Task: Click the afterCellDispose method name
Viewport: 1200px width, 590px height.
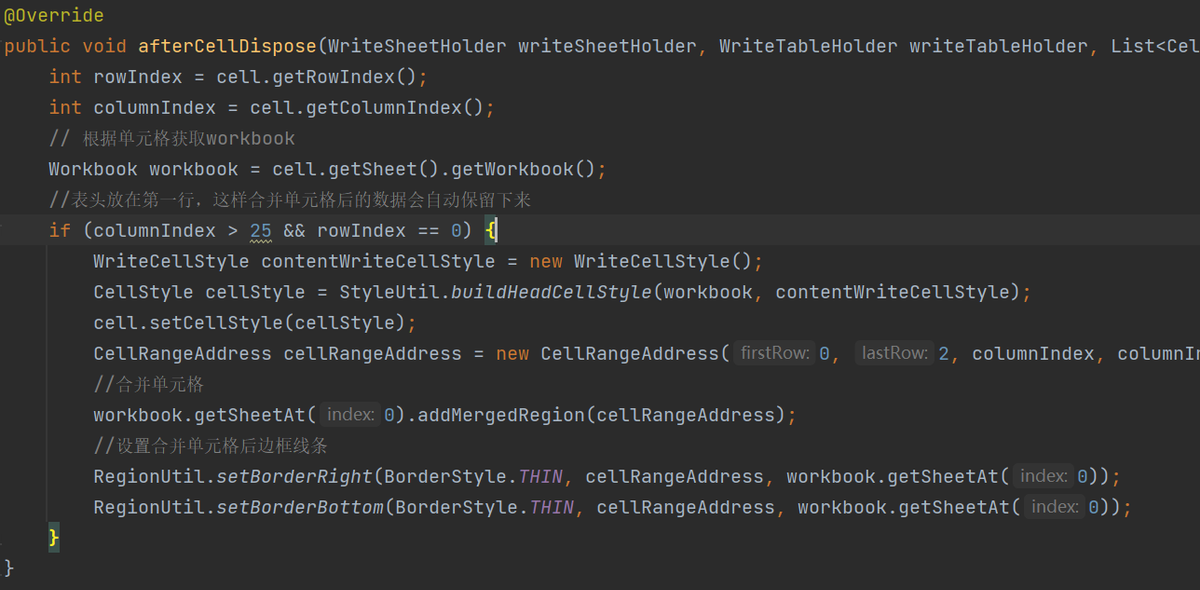Action: (227, 46)
